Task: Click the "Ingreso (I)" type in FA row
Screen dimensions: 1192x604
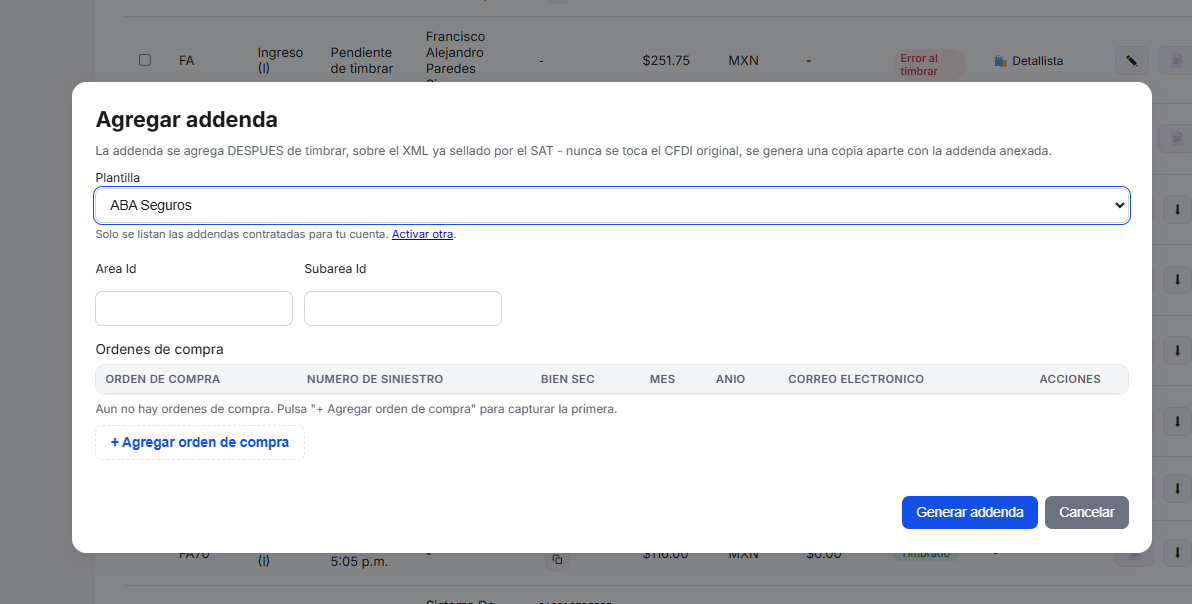Action: click(281, 60)
